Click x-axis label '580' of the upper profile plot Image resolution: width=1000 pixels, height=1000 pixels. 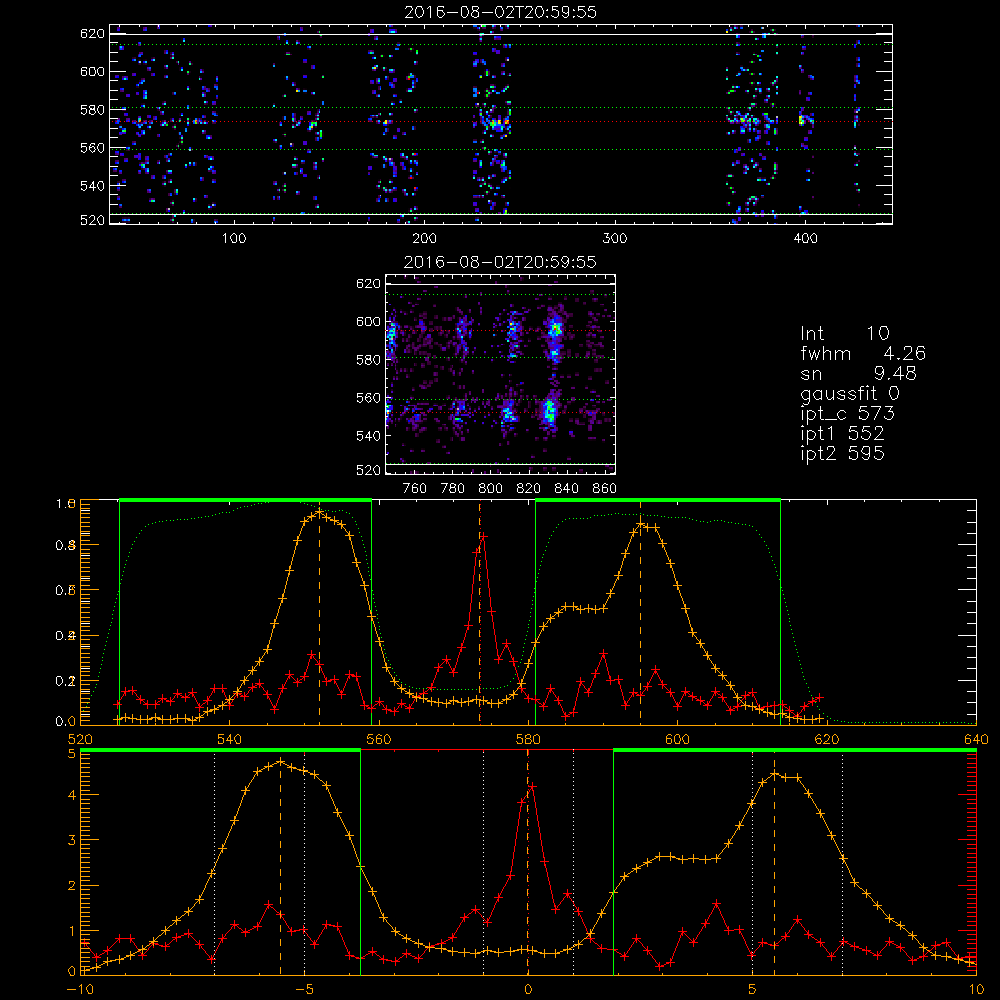(x=528, y=740)
